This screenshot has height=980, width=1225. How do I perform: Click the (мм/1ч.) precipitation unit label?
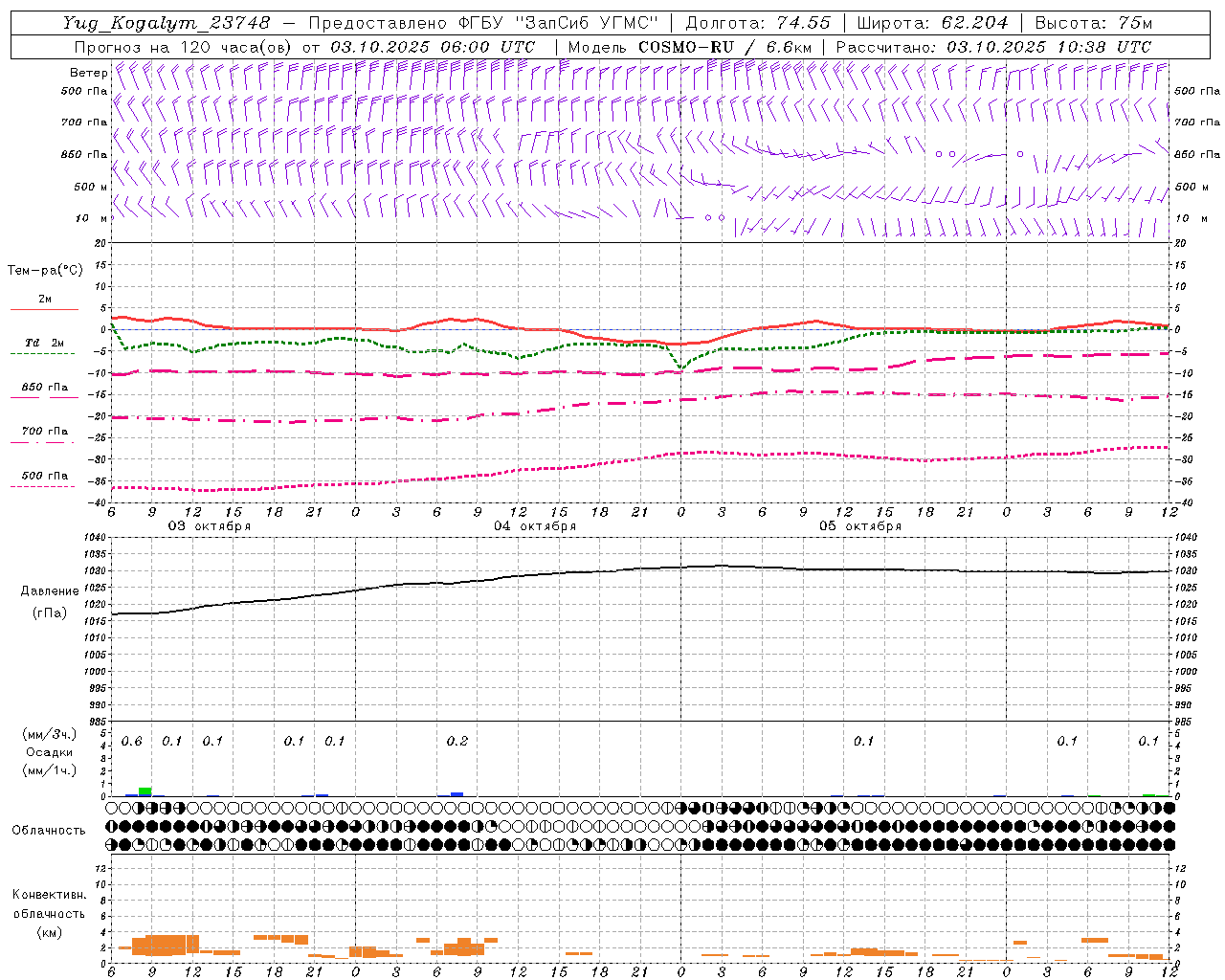click(49, 770)
